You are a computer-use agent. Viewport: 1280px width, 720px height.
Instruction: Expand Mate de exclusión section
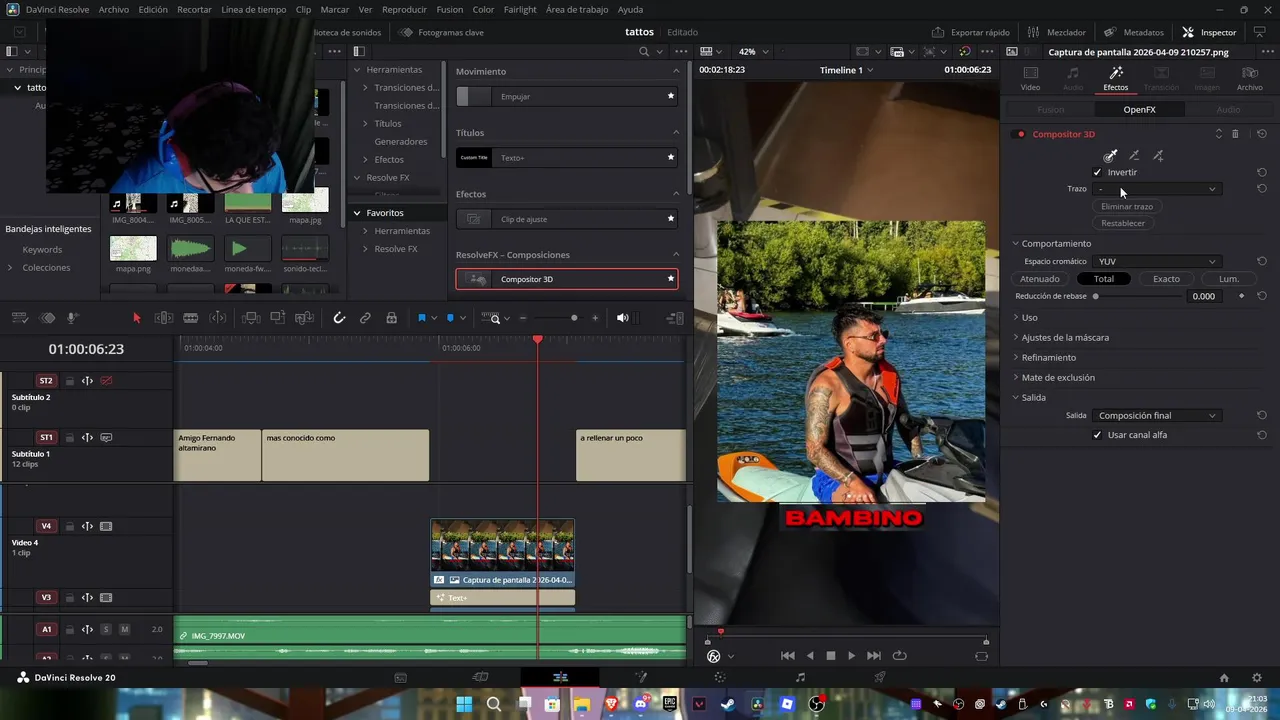pyautogui.click(x=1053, y=378)
